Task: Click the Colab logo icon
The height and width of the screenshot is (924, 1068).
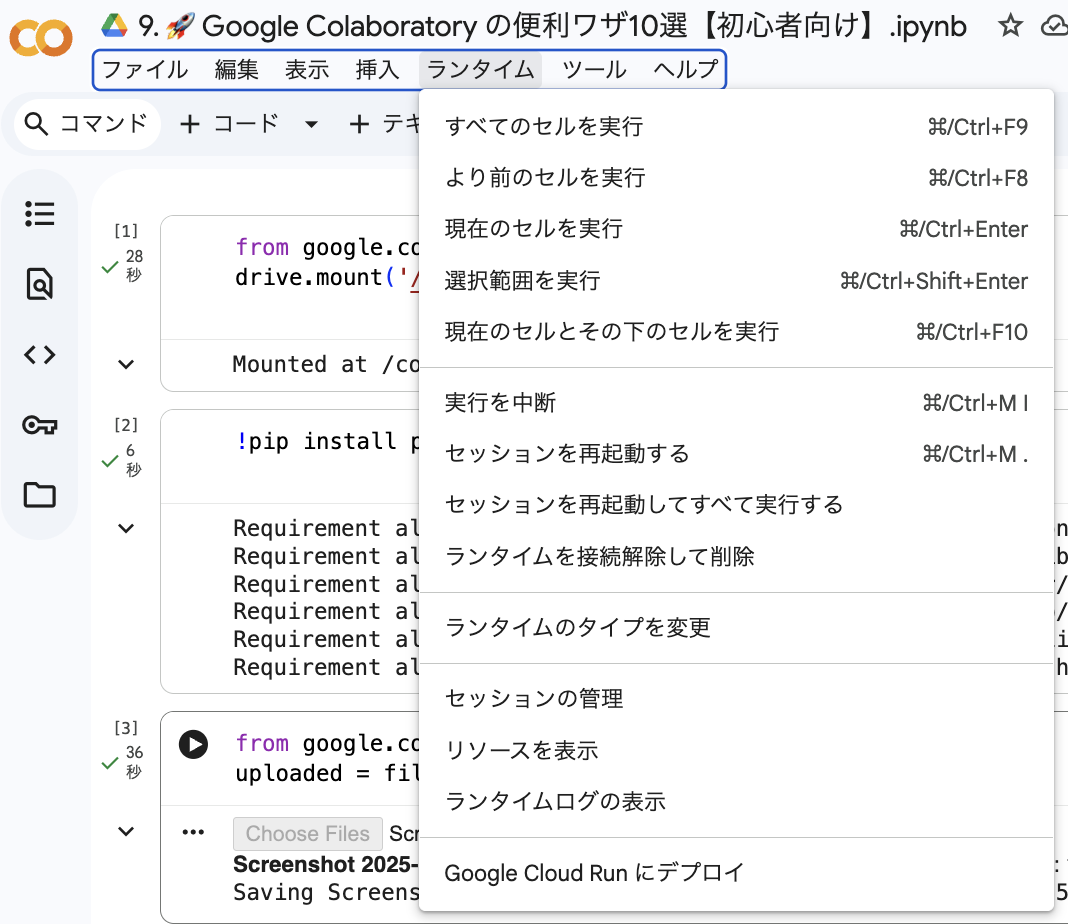Action: [40, 37]
